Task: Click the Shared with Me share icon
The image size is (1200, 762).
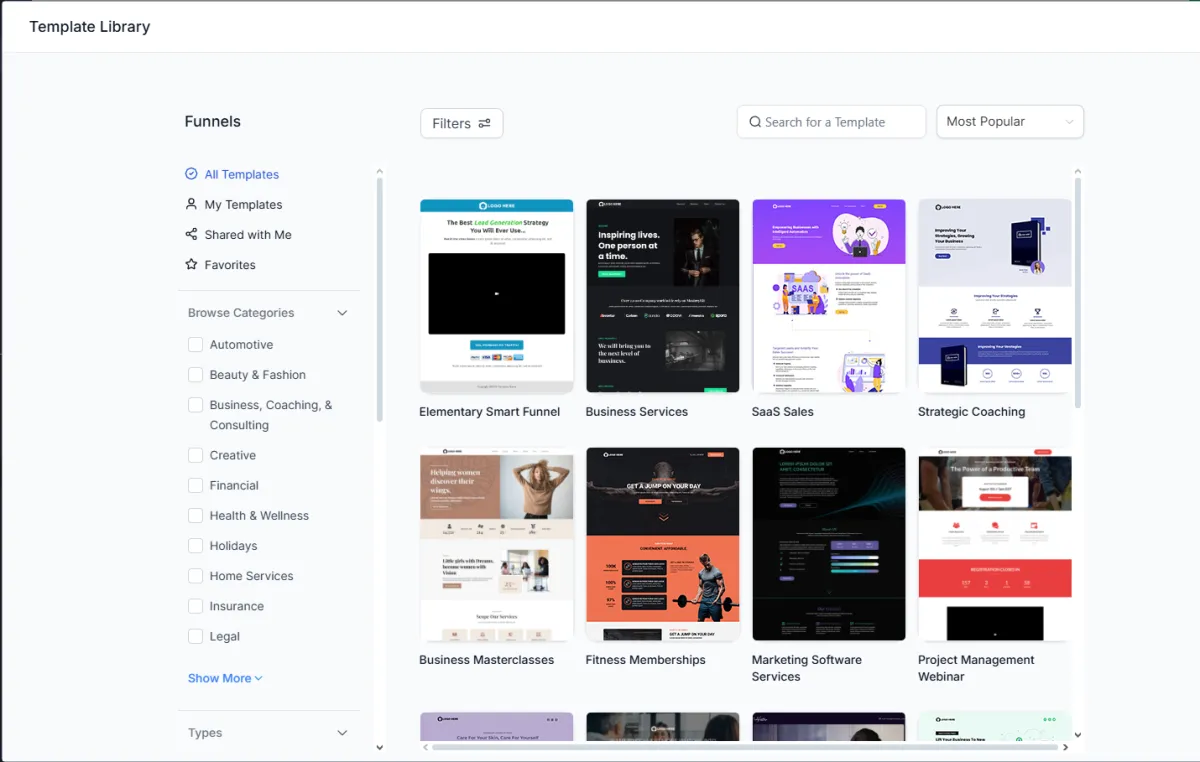Action: (191, 234)
